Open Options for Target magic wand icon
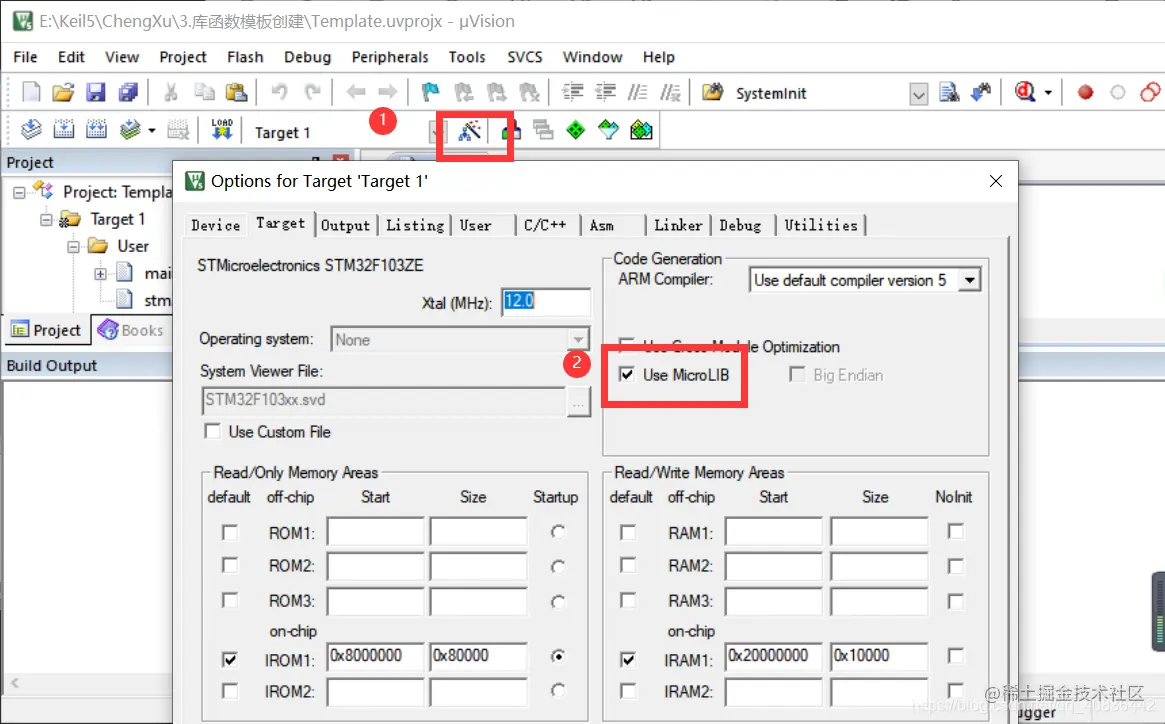Image resolution: width=1165 pixels, height=724 pixels. click(x=470, y=132)
